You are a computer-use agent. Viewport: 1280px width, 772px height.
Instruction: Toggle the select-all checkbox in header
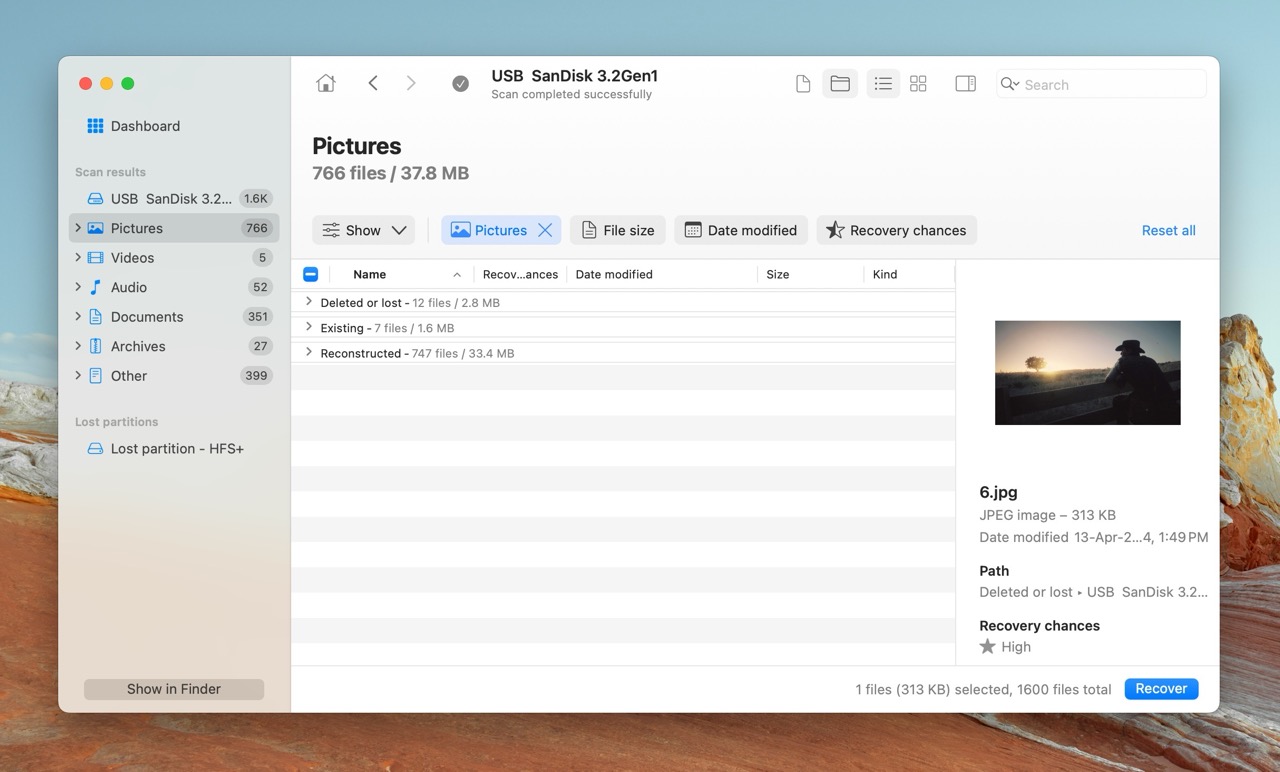tap(310, 274)
